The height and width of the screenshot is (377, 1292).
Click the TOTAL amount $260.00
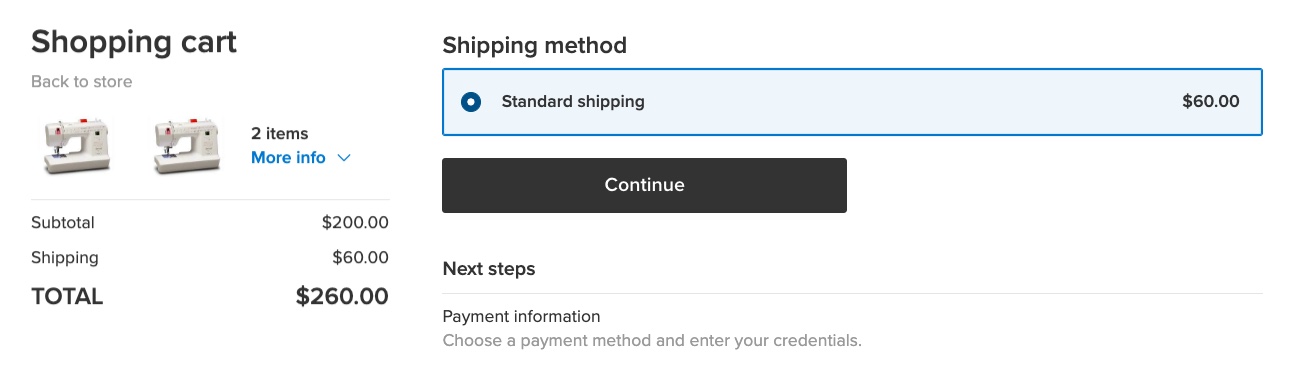coord(342,297)
